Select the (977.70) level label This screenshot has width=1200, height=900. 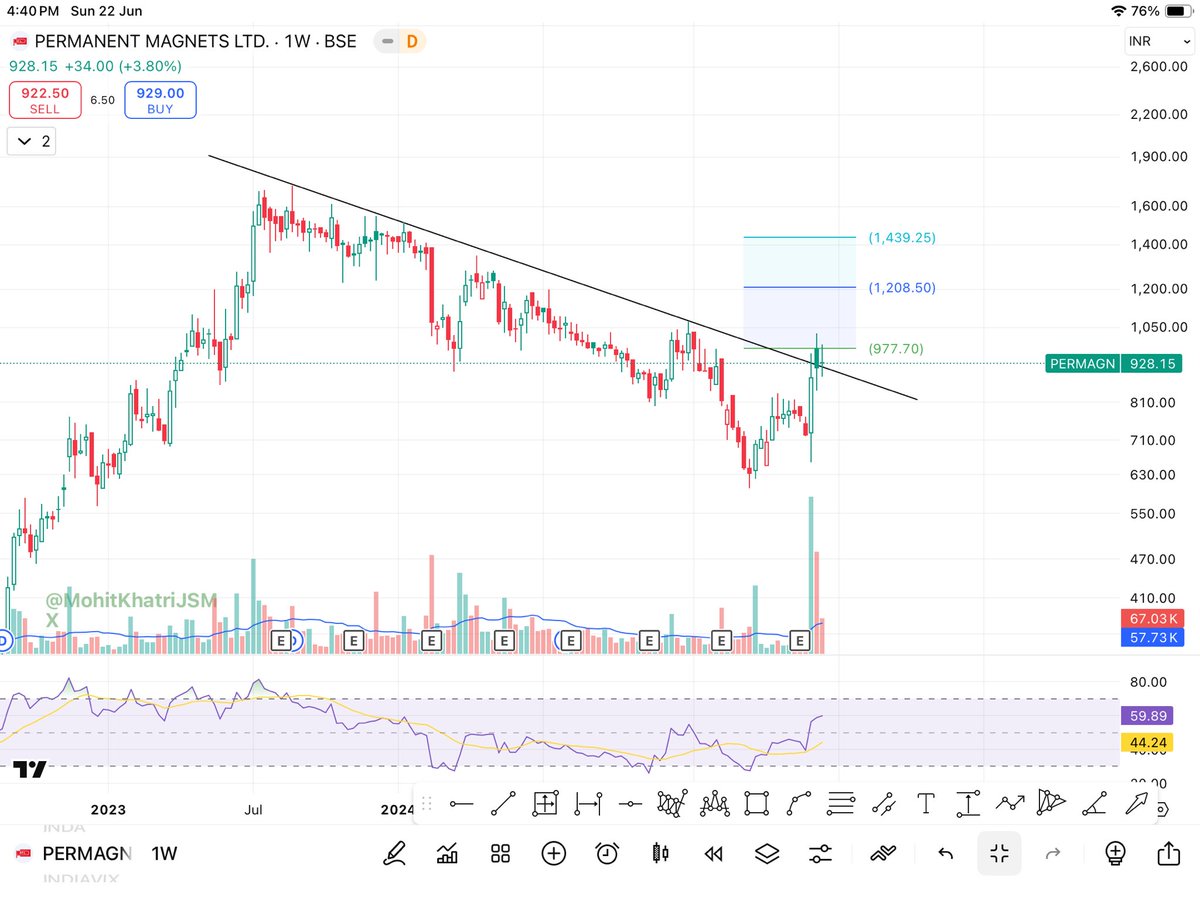click(x=896, y=349)
